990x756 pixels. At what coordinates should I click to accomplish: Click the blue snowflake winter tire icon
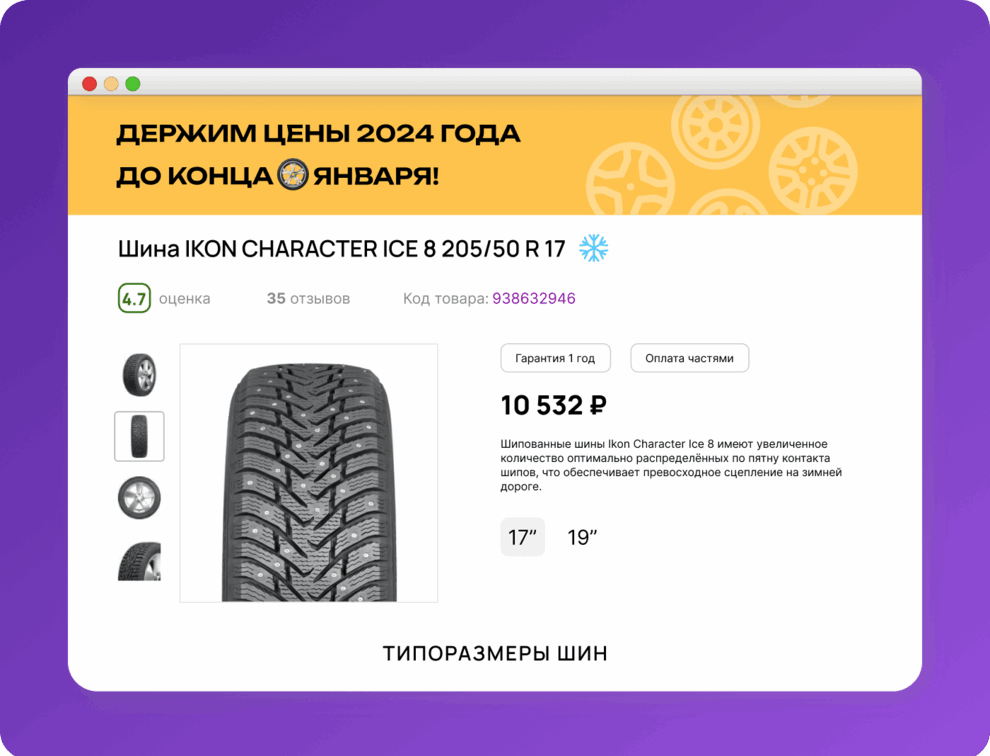[593, 248]
